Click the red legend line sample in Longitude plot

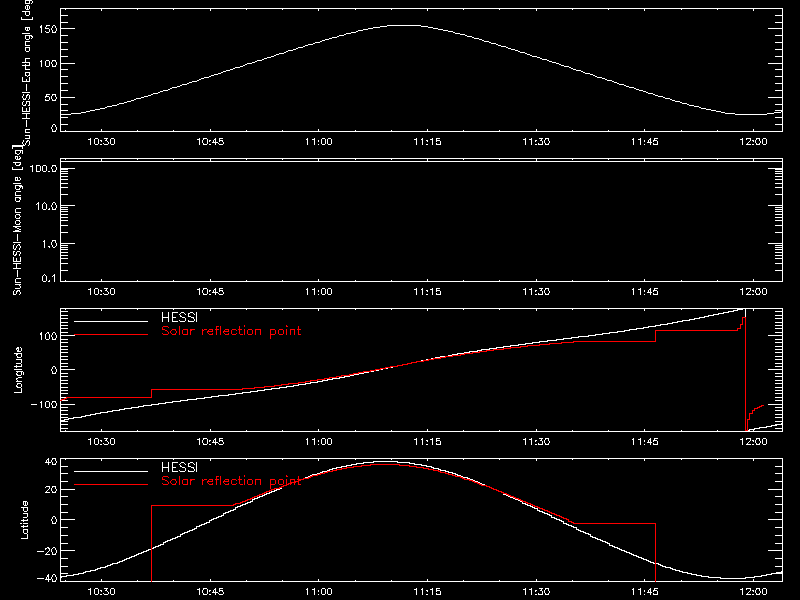pos(111,335)
